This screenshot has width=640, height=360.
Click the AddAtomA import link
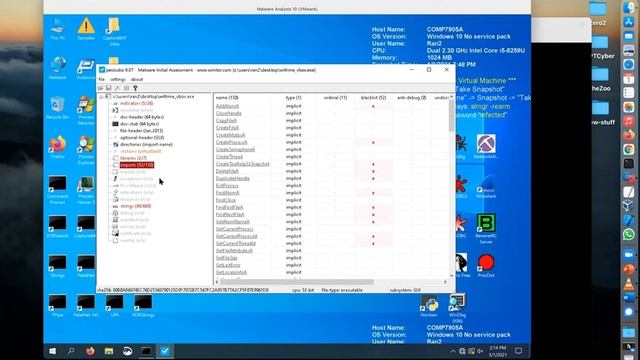[x=227, y=106]
